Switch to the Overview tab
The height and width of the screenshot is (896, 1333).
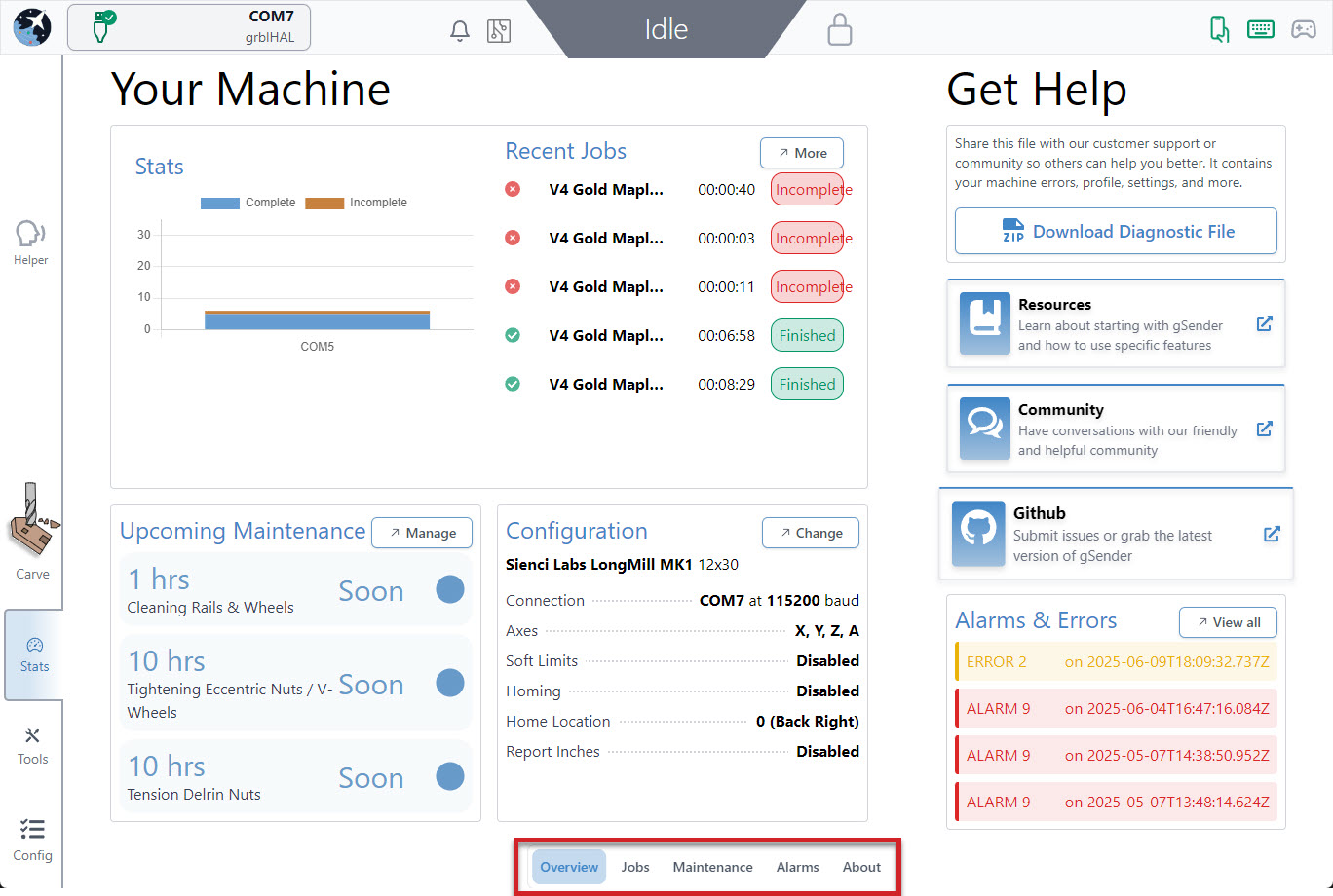pyautogui.click(x=569, y=867)
